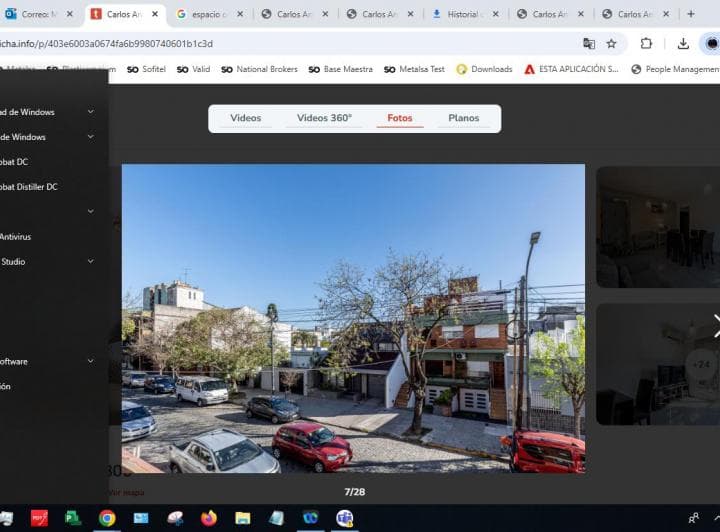Select the Videos 360° tab
Screen dimensions: 720x532
[x=324, y=118]
